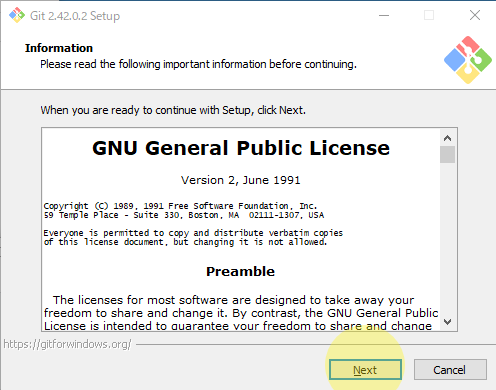Click the small Git icon in title bar
This screenshot has width=496, height=390.
click(17, 15)
